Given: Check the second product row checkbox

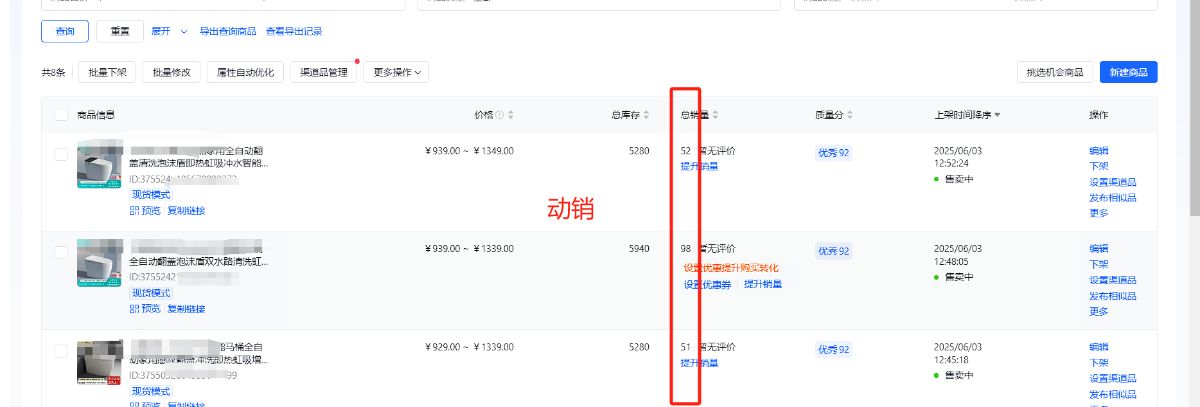Looking at the screenshot, I should click(x=61, y=252).
